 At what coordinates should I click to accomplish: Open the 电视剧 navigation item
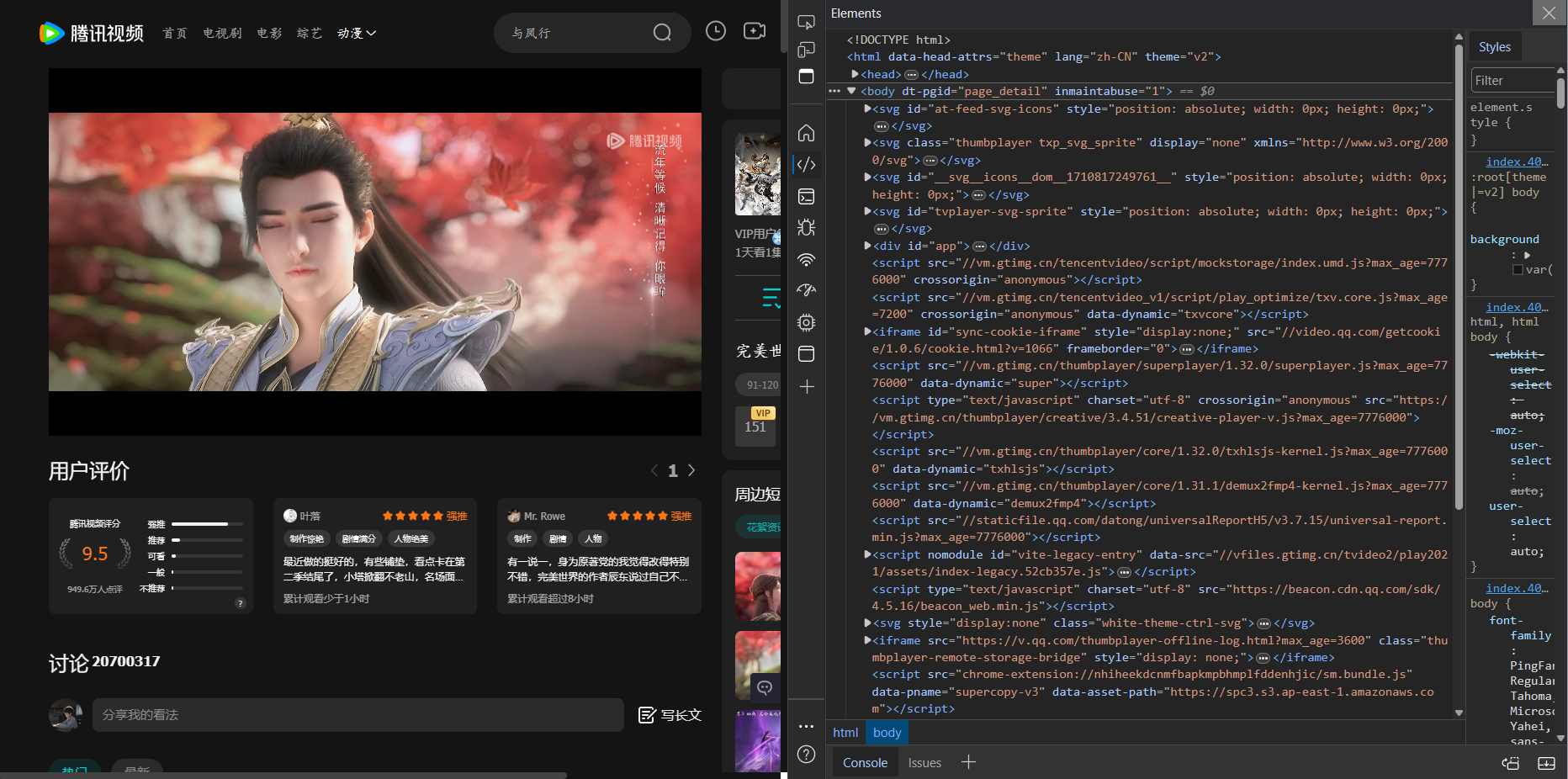pyautogui.click(x=222, y=33)
